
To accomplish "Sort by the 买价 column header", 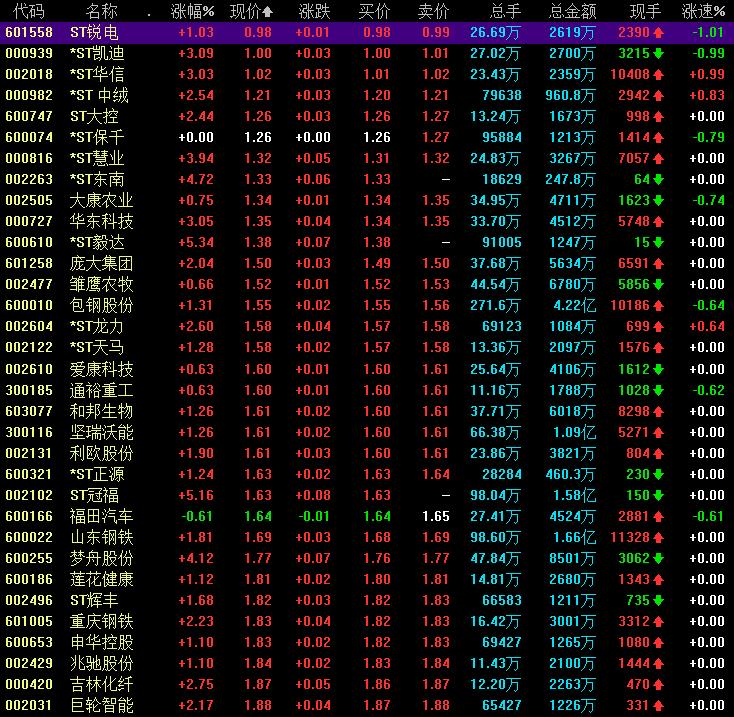I will click(374, 11).
